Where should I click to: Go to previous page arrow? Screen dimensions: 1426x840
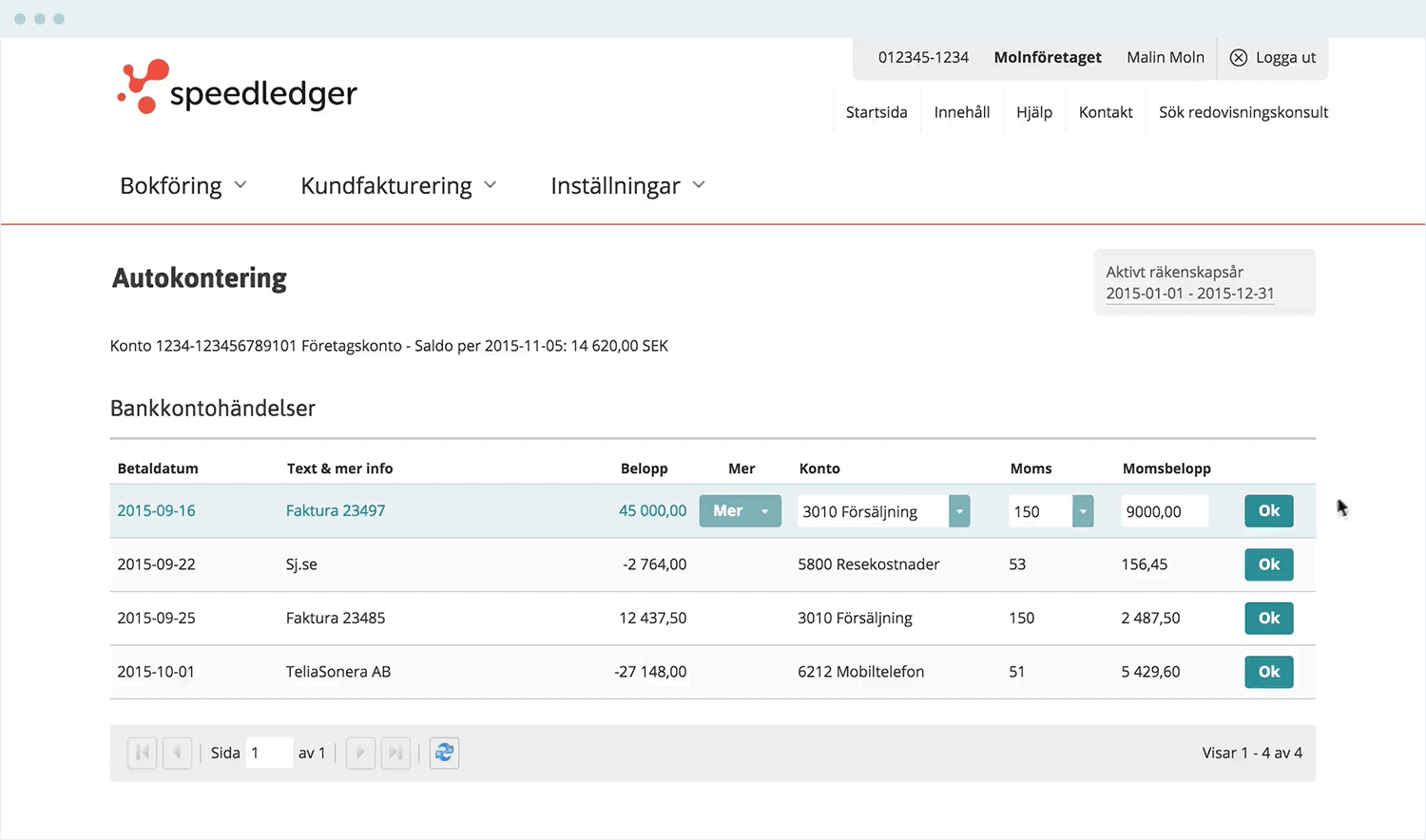177,753
